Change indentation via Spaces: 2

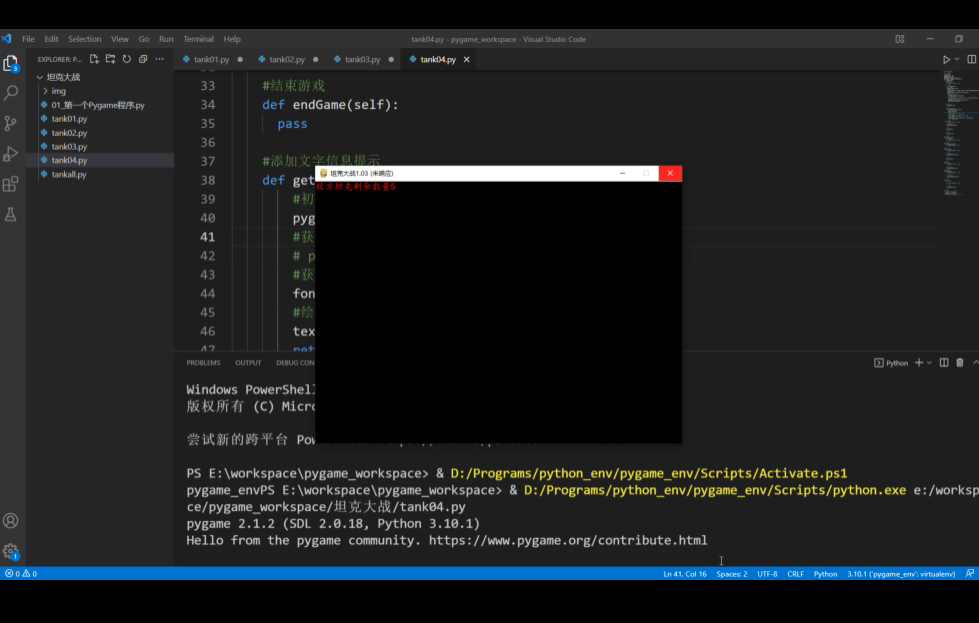pos(732,574)
